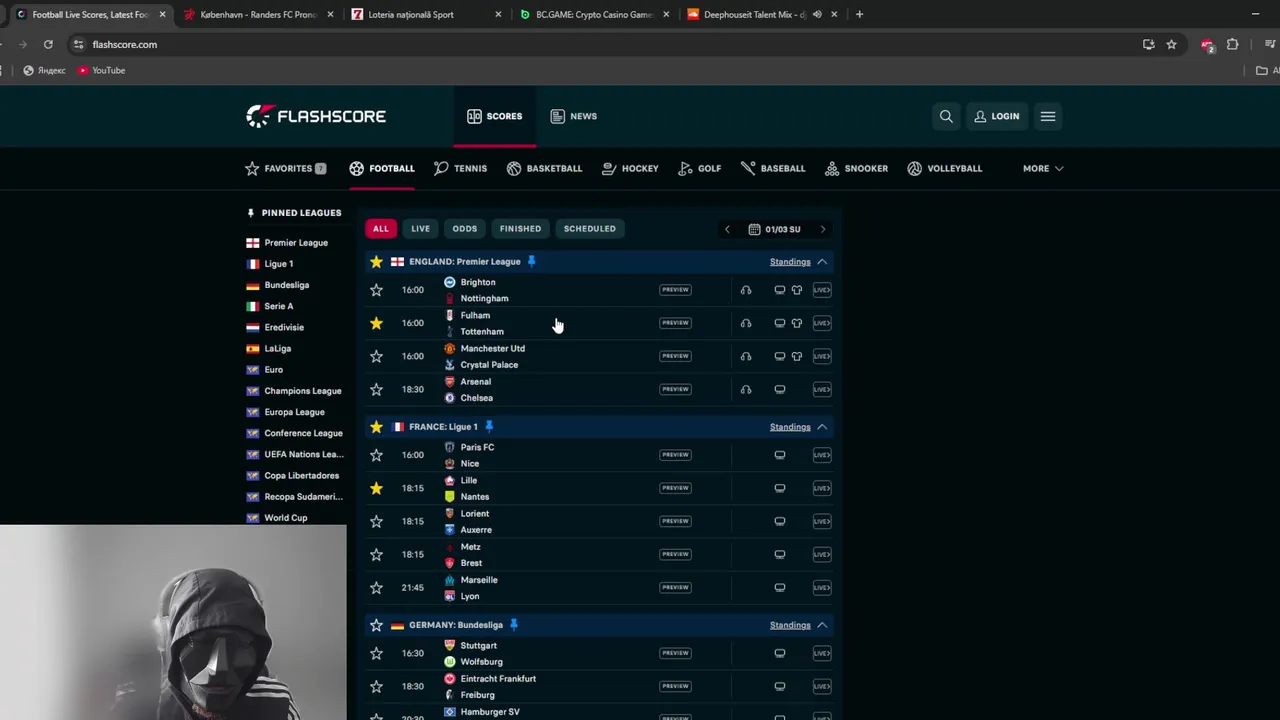This screenshot has height=720, width=1280.
Task: Click the LOGIN button
Action: (997, 116)
